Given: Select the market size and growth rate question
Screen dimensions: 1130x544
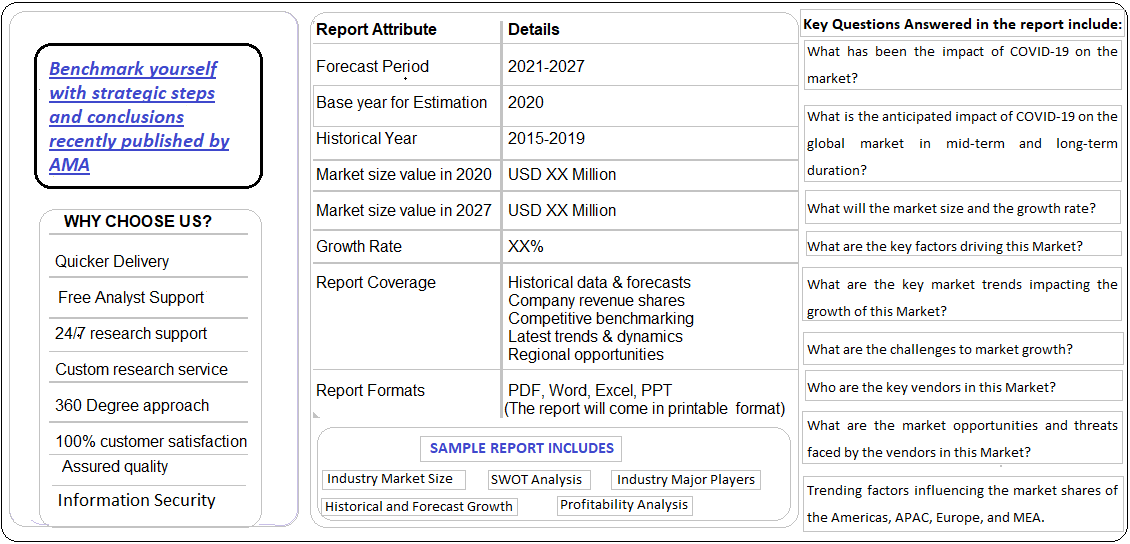Looking at the screenshot, I should coord(962,209).
